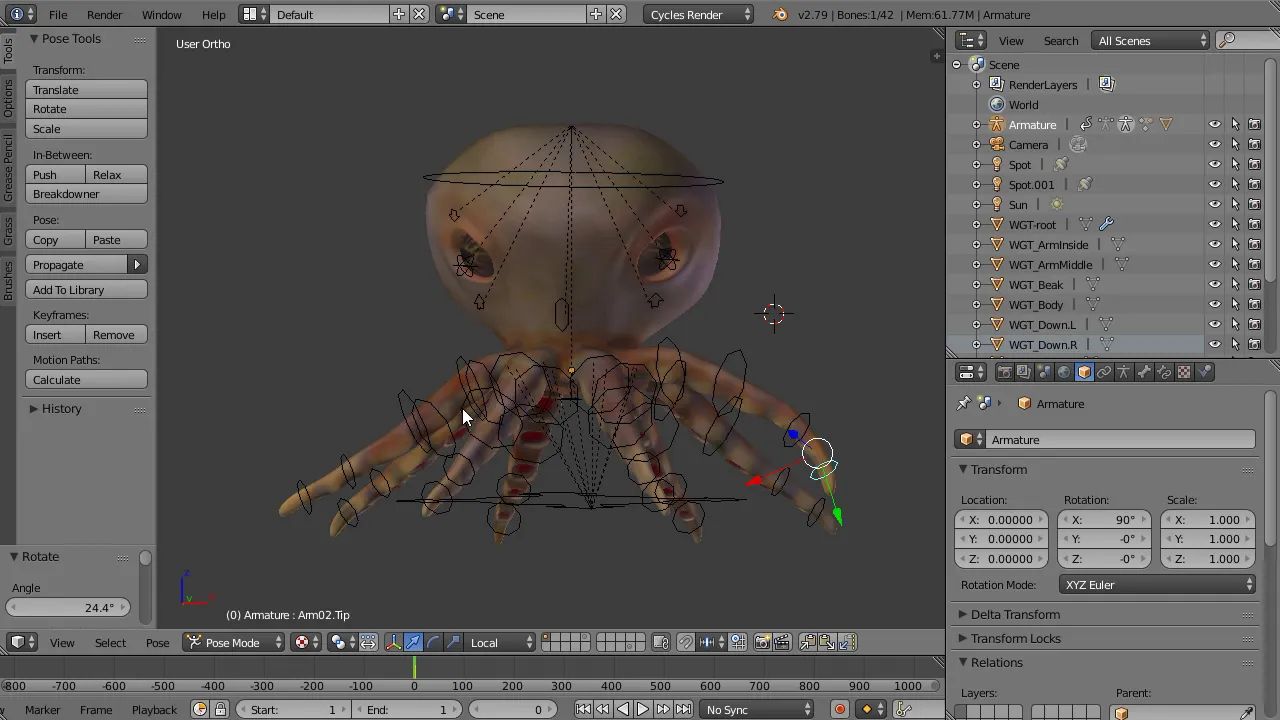Expand the Armature tree item in outliner

pos(977,125)
